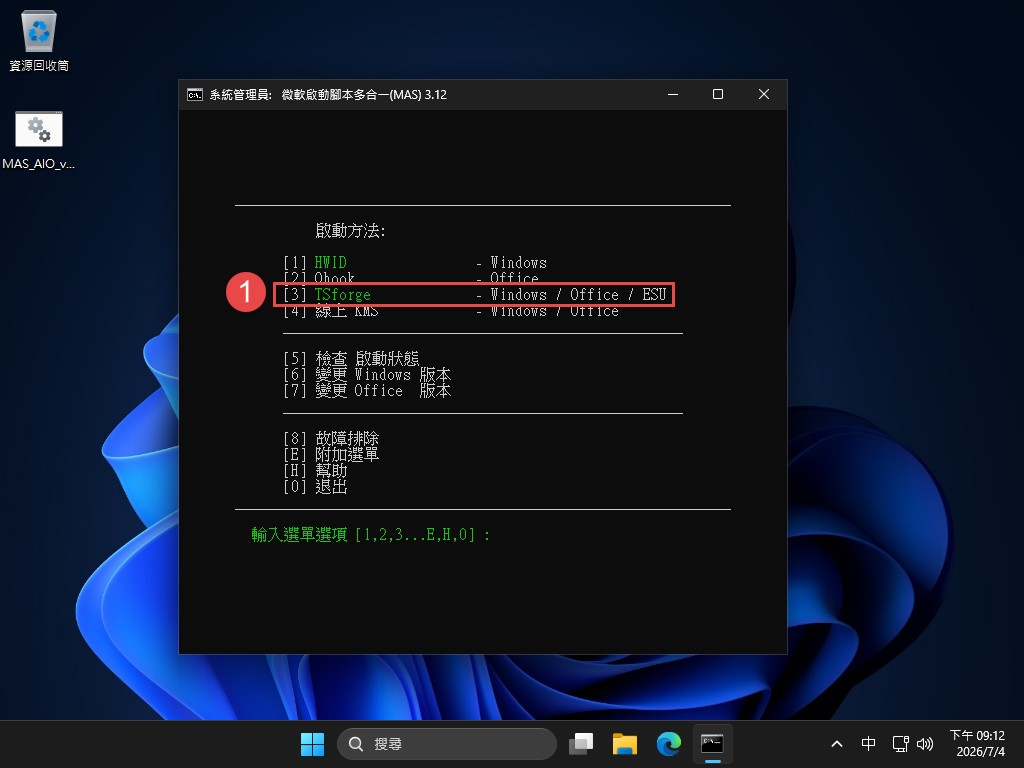Click the taskbar search box
Screen dimensions: 1024x768
447,744
